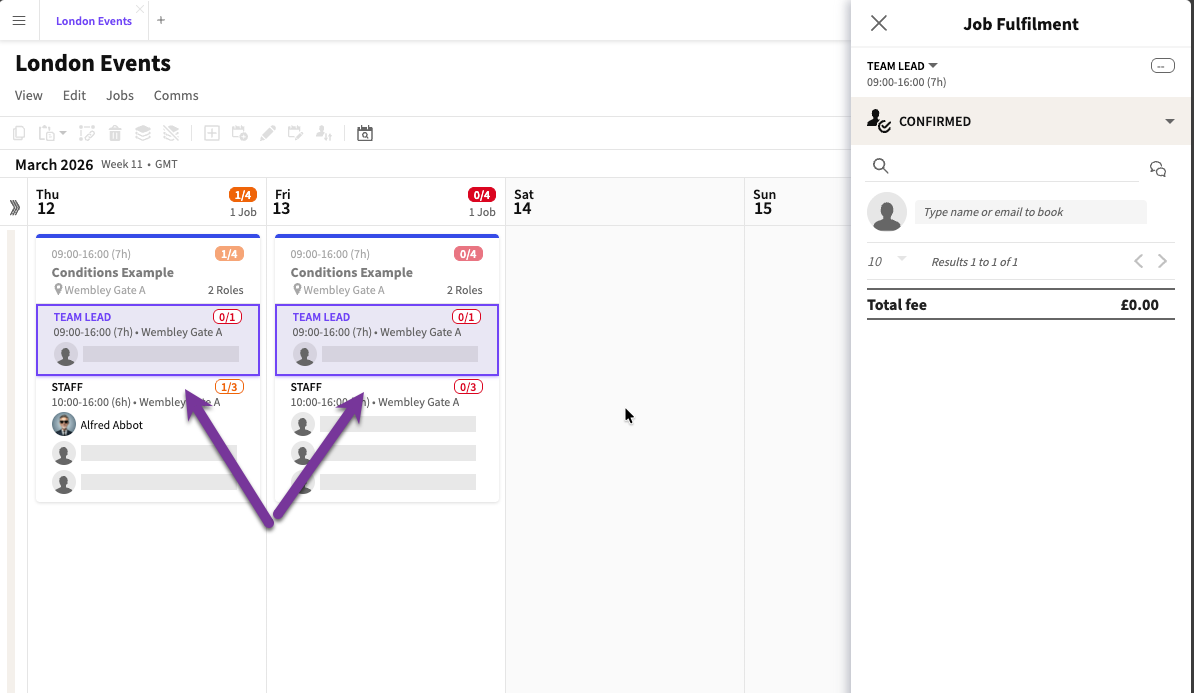The image size is (1194, 693).
Task: Select Thursday STAFF role
Action: [67, 387]
